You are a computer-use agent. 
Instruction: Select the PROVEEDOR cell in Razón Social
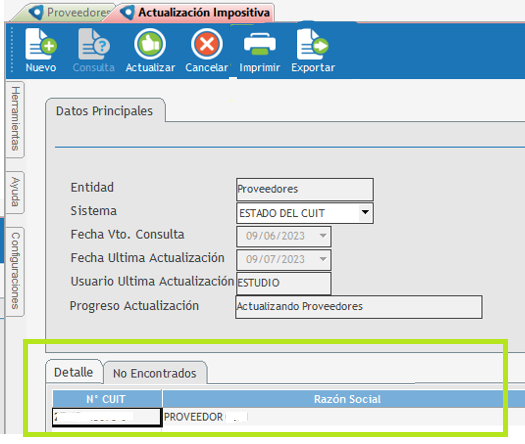pyautogui.click(x=344, y=417)
